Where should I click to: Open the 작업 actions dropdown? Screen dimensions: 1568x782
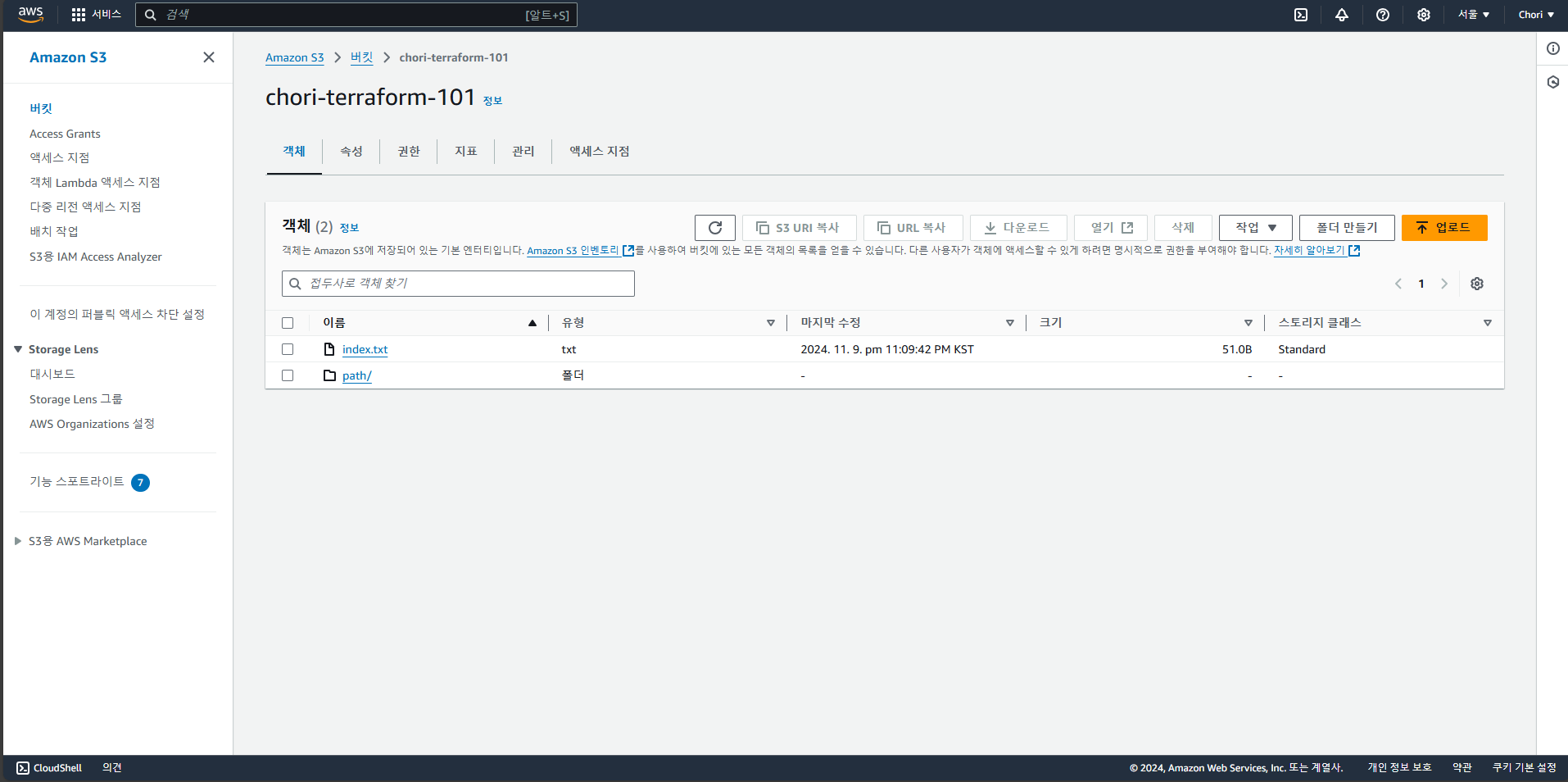[1256, 228]
